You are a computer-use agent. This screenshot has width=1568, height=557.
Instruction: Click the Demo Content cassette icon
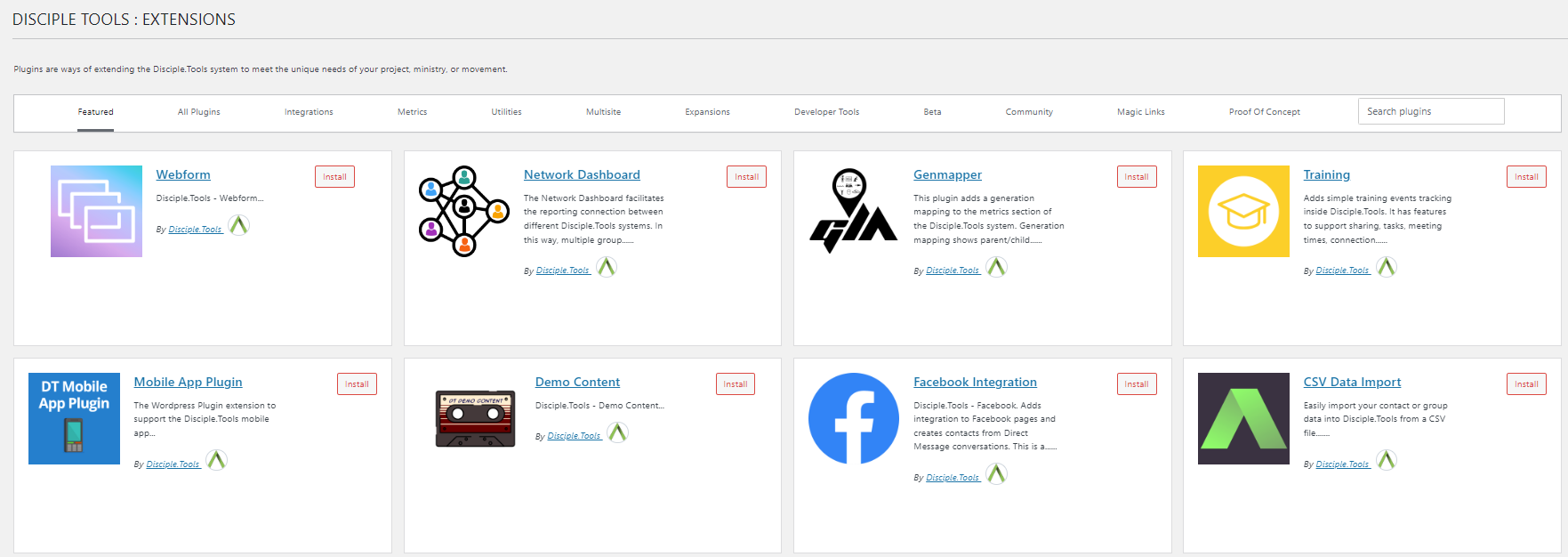(475, 418)
